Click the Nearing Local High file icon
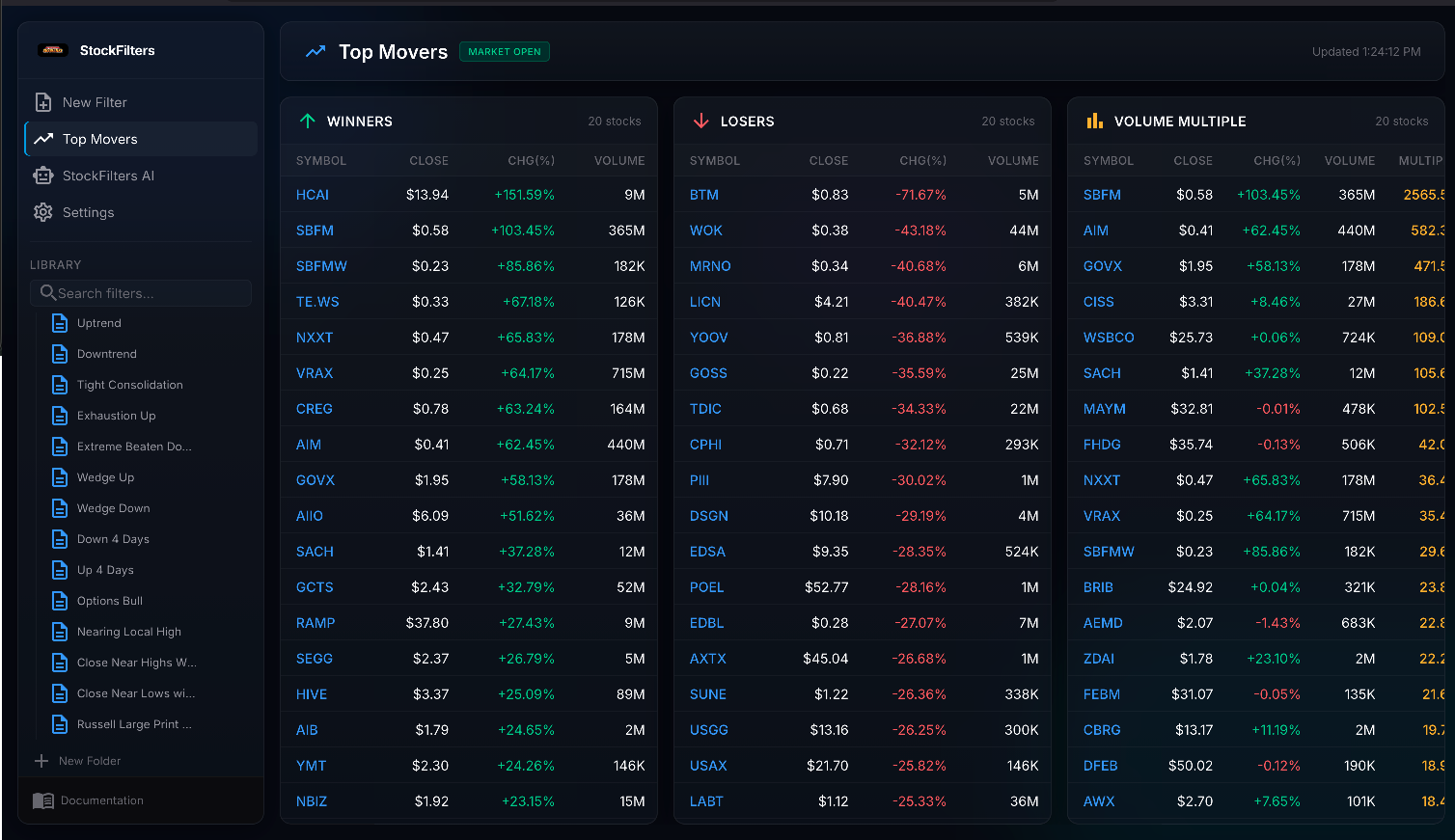 coord(60,632)
